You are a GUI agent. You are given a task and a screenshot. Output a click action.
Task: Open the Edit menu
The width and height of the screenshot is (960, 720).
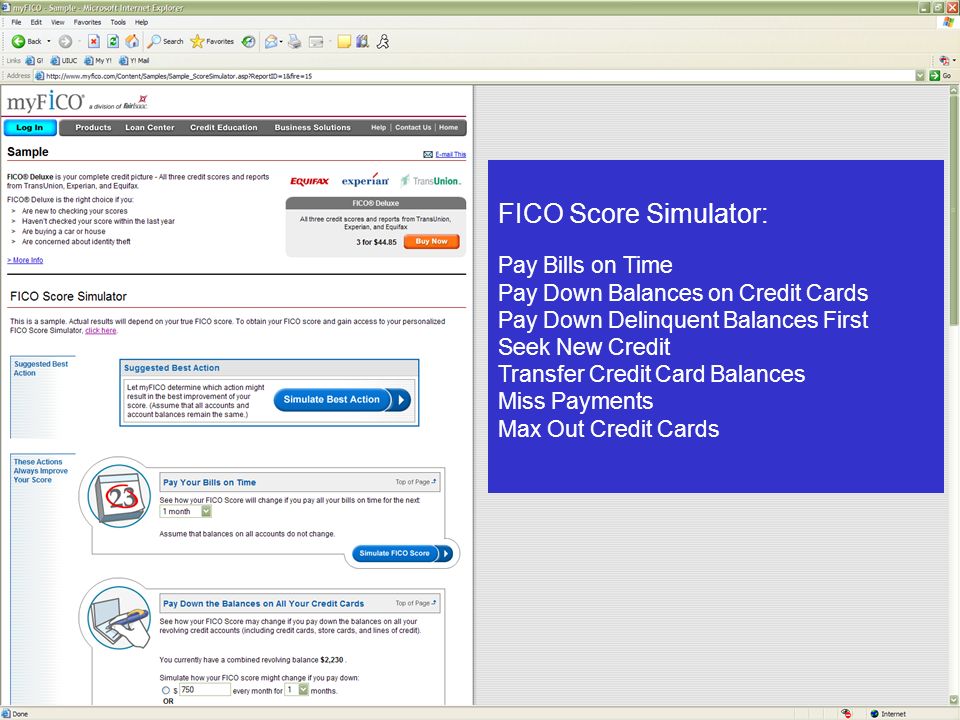pyautogui.click(x=36, y=22)
